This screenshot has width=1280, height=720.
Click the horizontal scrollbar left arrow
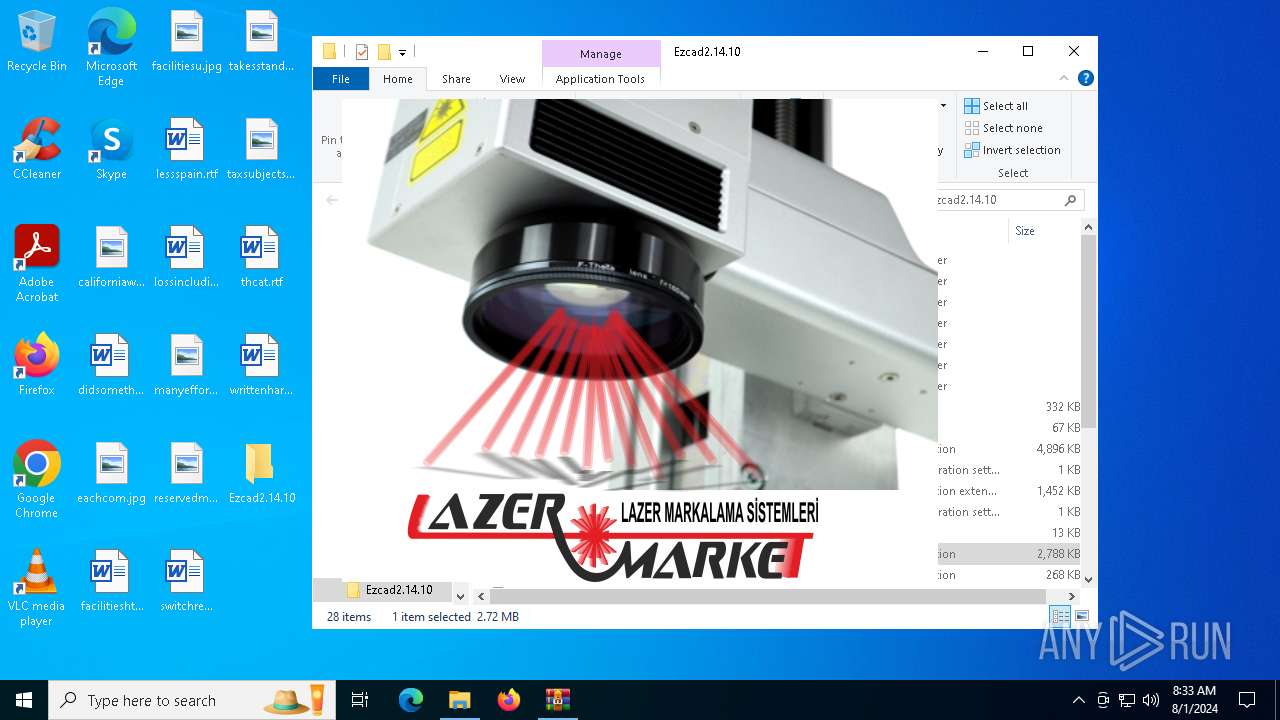(481, 596)
